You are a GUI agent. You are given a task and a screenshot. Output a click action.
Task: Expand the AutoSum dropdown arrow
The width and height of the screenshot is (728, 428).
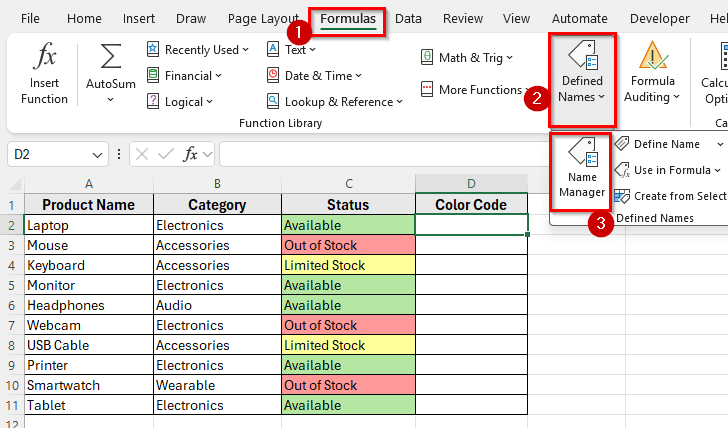110,99
